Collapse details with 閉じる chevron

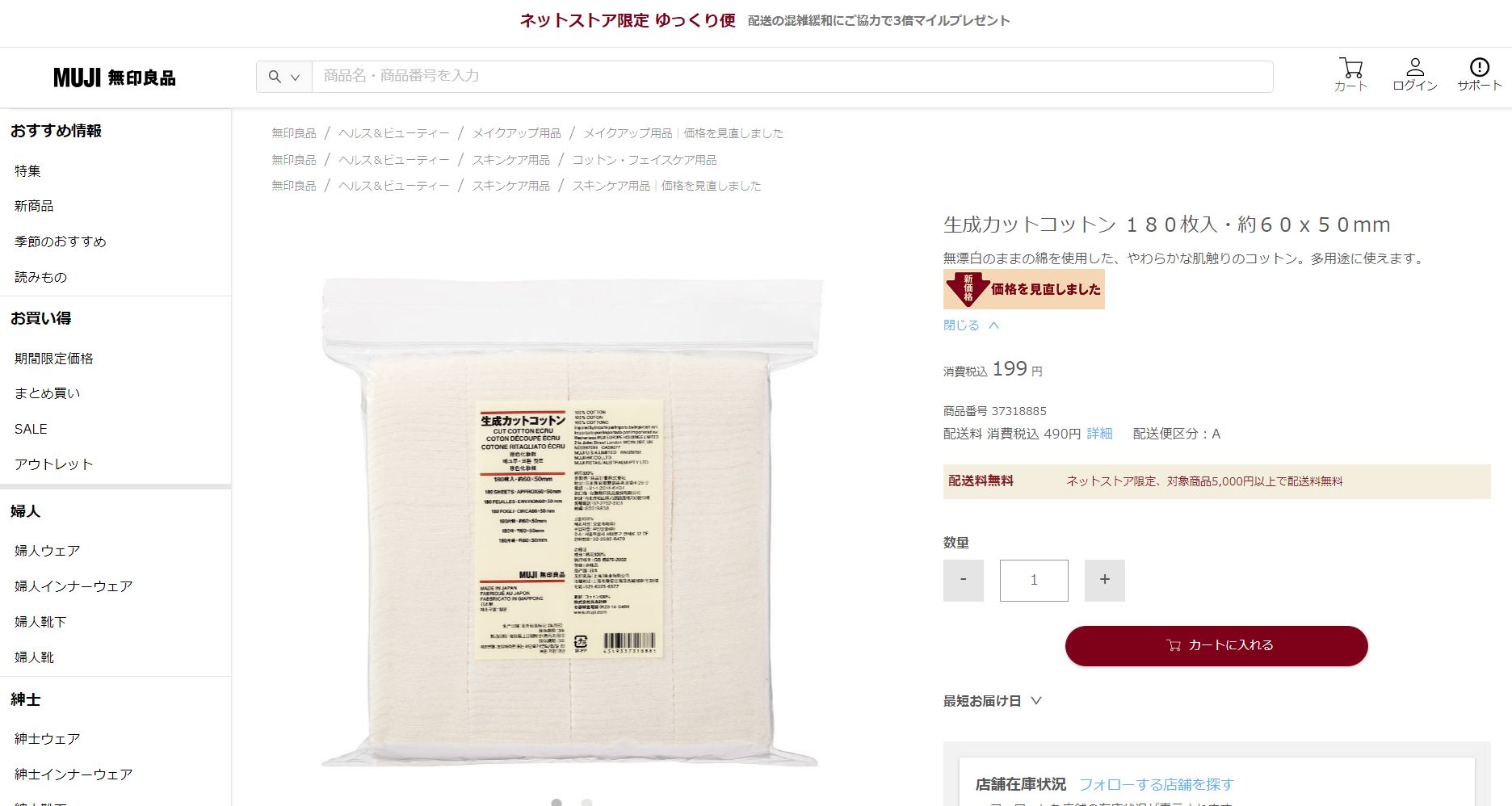click(972, 325)
